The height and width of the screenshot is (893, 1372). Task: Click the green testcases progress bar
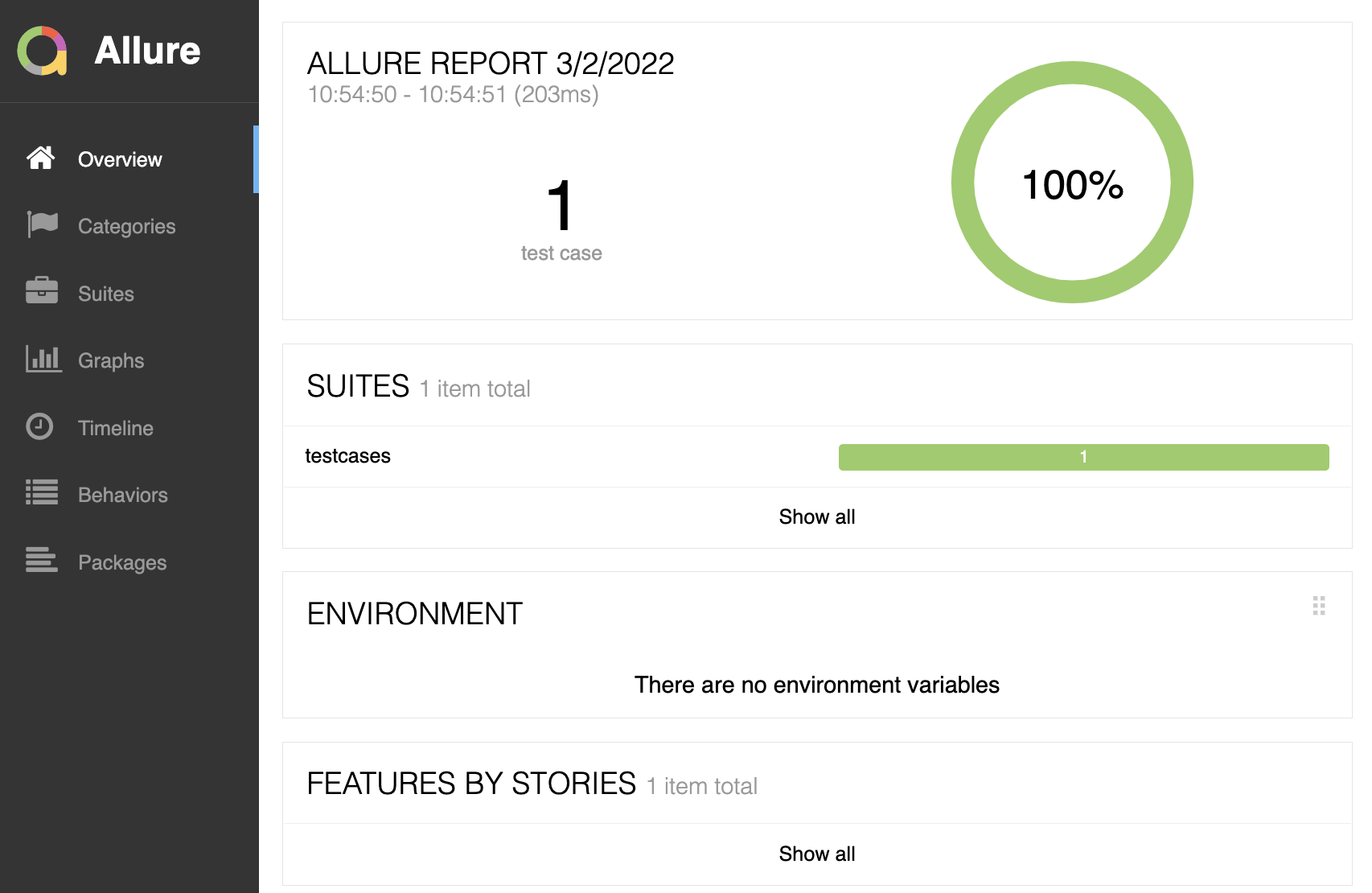point(1083,457)
